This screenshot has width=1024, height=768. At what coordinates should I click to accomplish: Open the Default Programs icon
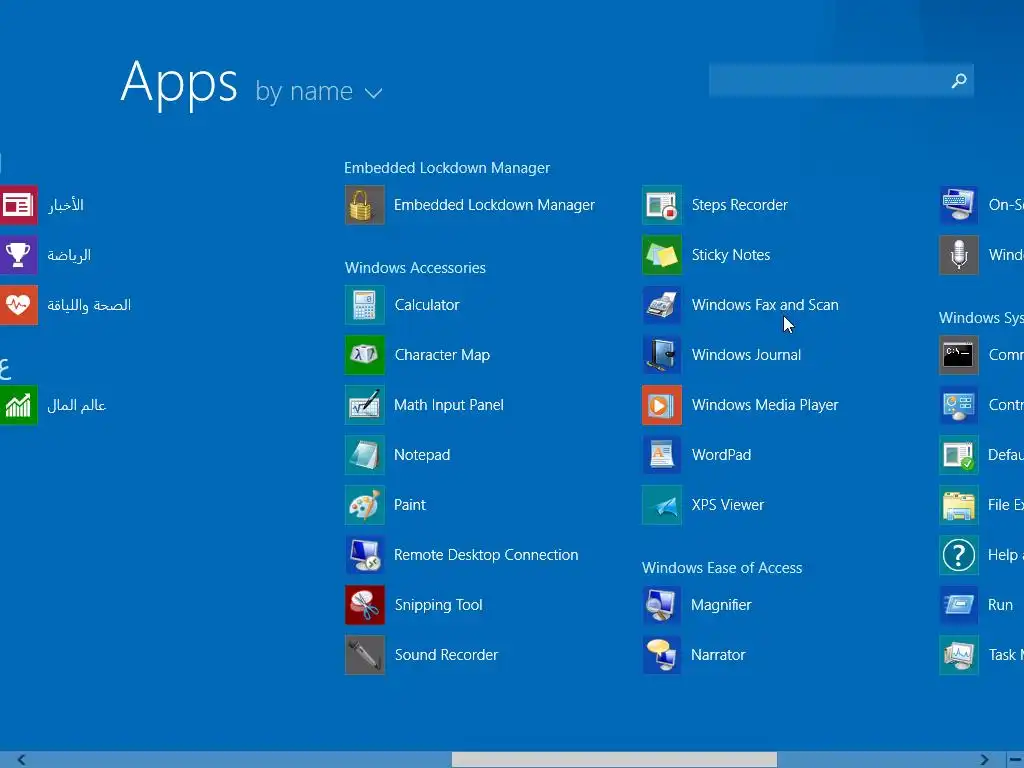point(959,455)
